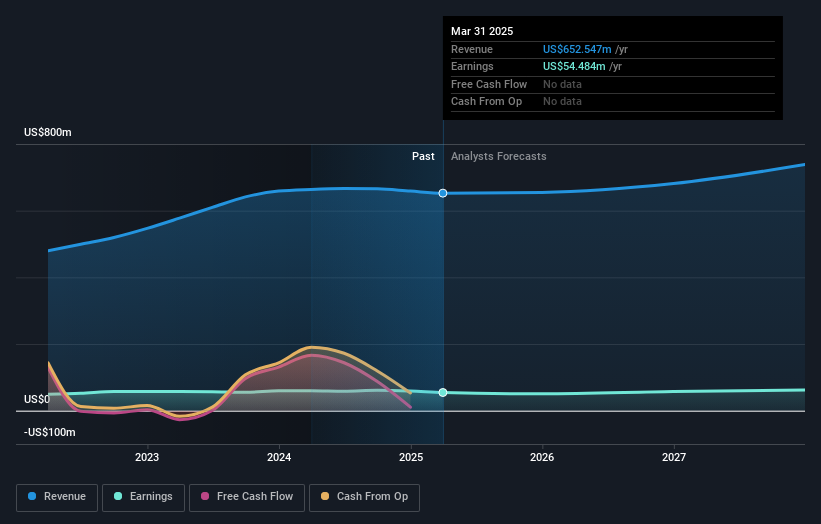The height and width of the screenshot is (524, 821).
Task: Click the orange Cash From Op legend dot
Action: pos(325,496)
